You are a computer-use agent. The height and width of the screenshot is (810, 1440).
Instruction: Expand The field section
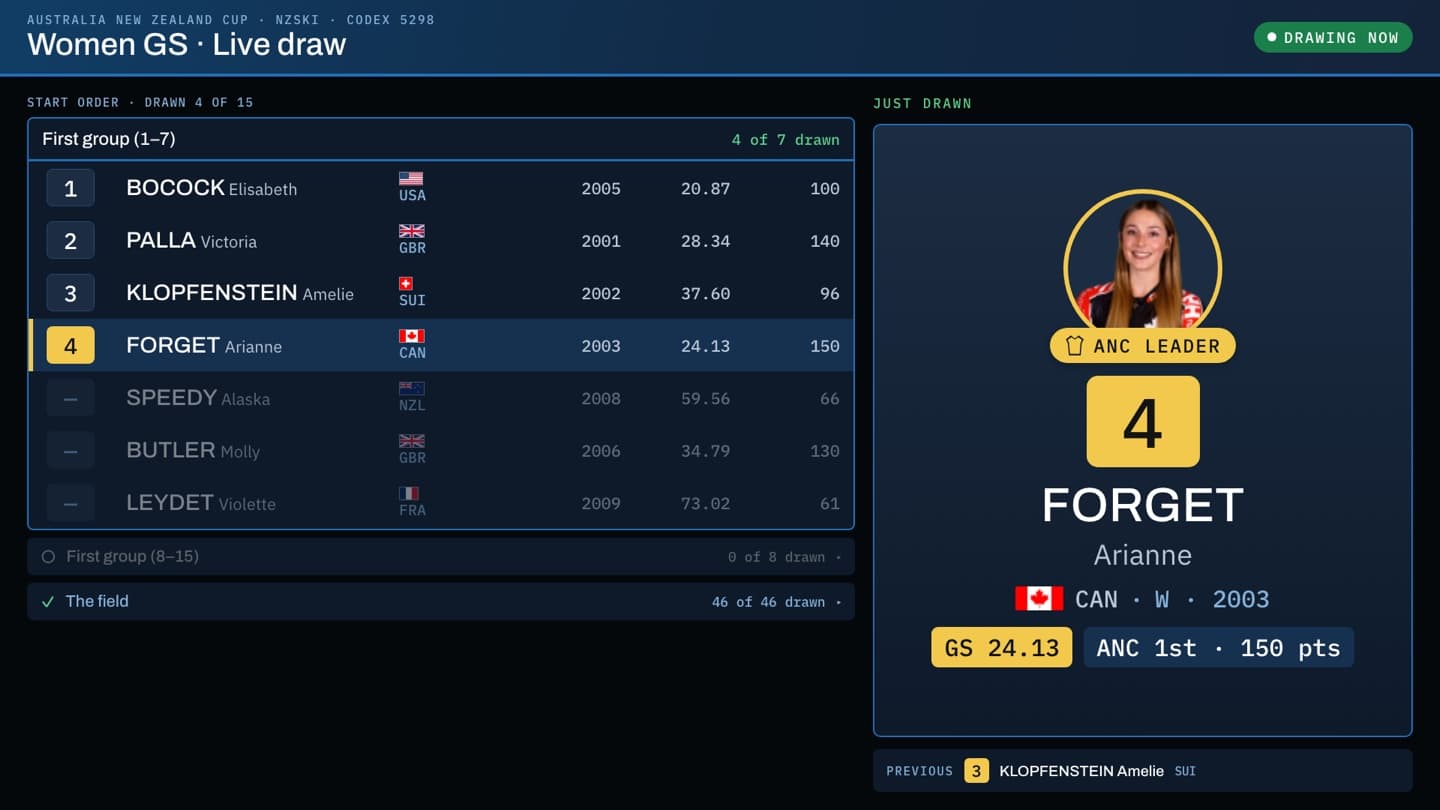point(441,602)
